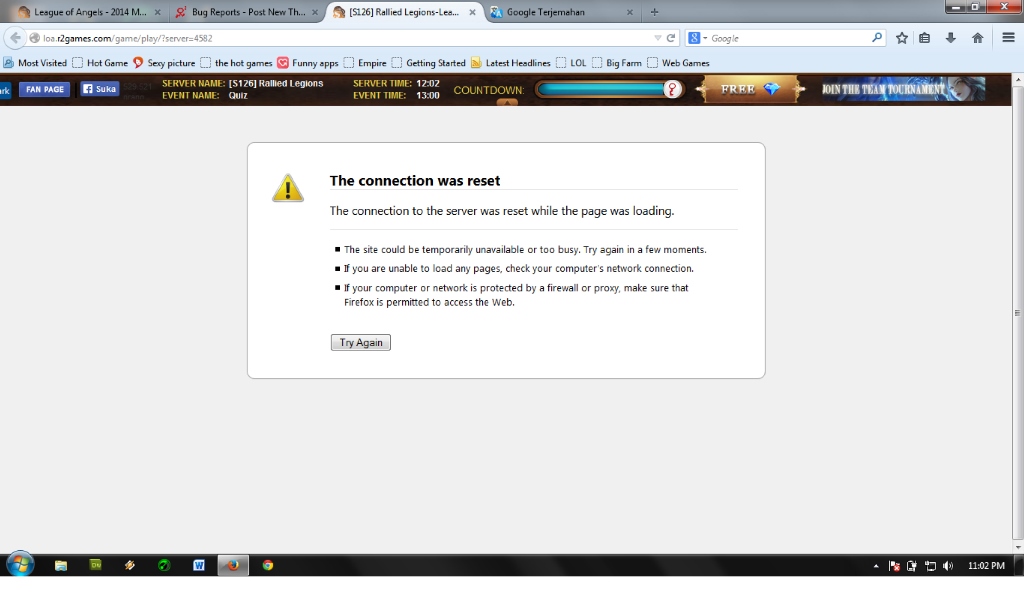This screenshot has height=607, width=1024.
Task: Go to the Firefox home page icon
Action: point(977,38)
